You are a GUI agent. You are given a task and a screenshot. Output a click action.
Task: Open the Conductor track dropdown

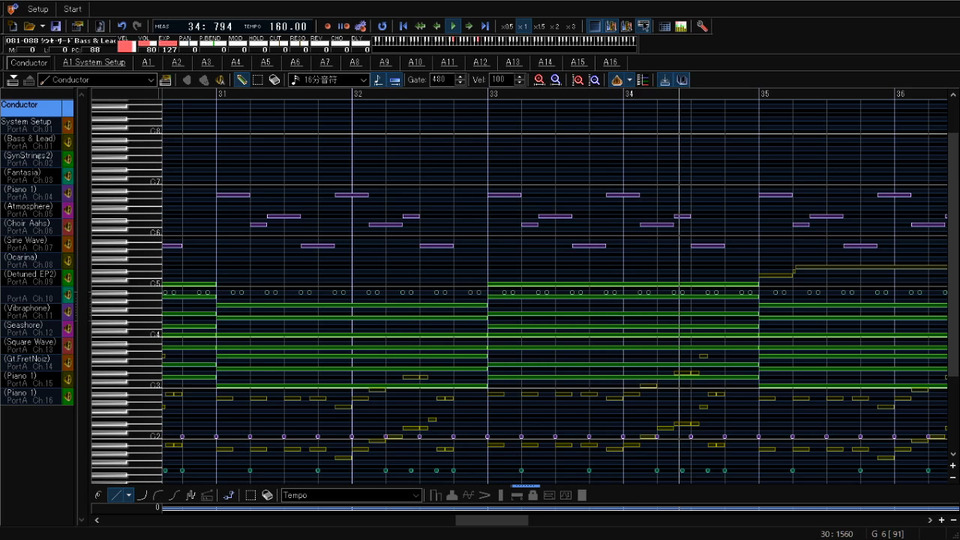point(150,80)
